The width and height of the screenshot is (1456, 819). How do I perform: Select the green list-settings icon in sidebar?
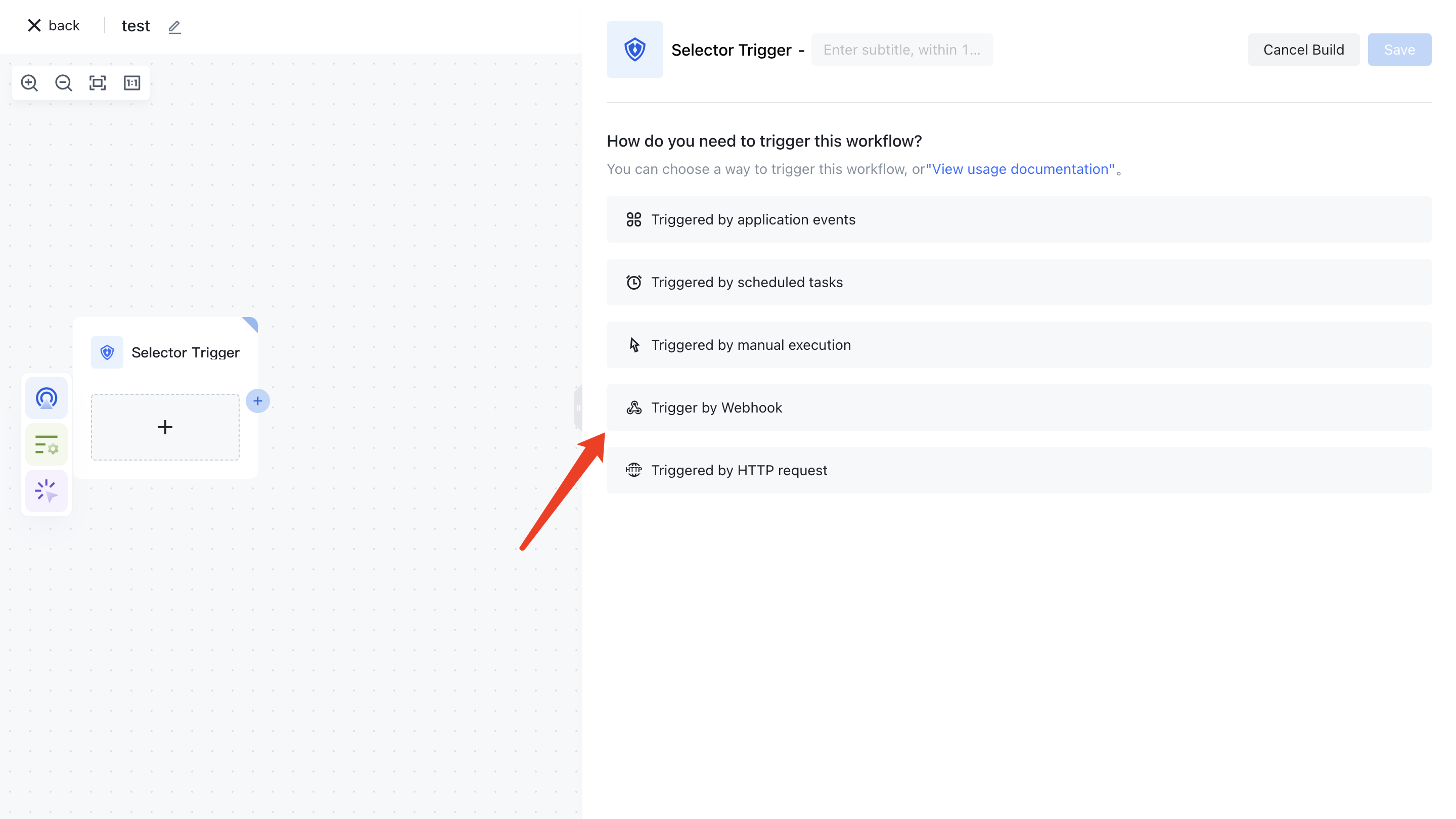click(x=47, y=445)
